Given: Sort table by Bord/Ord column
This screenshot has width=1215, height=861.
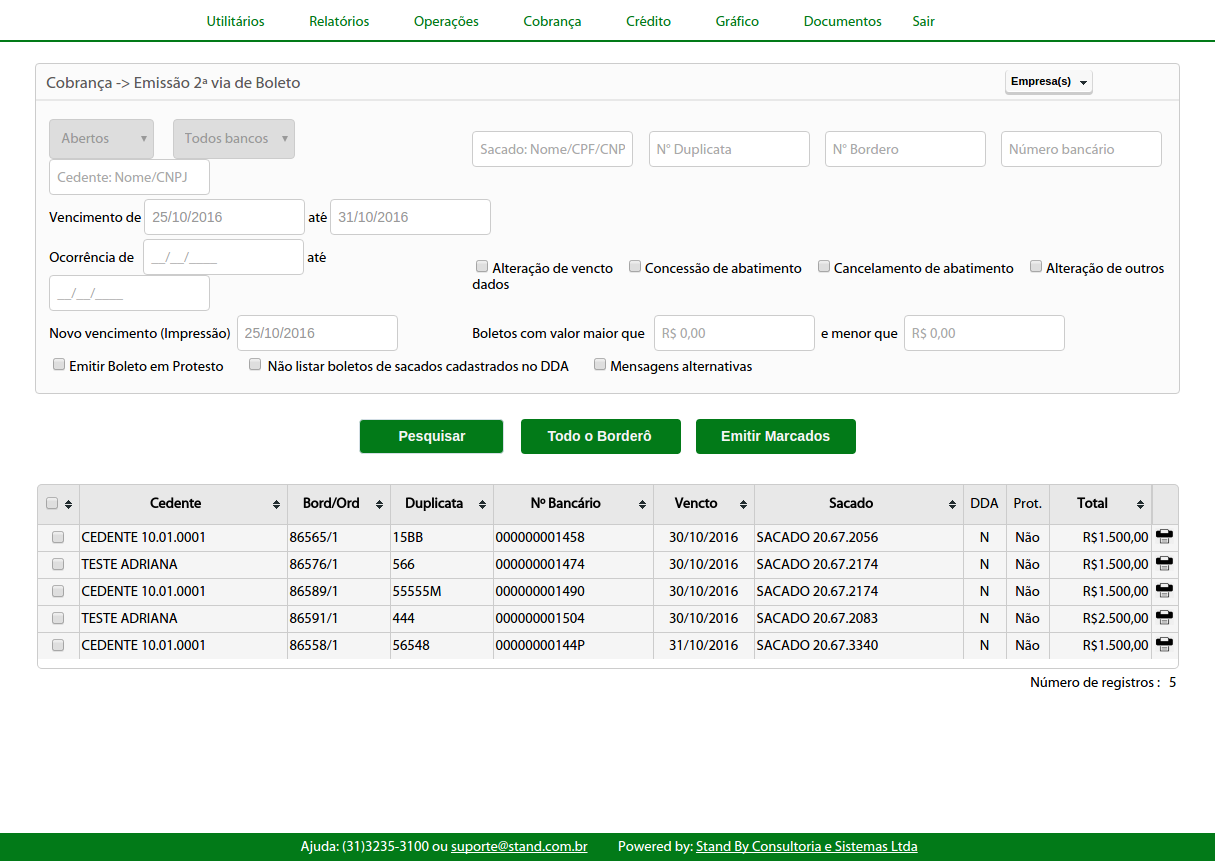Looking at the screenshot, I should (x=338, y=504).
